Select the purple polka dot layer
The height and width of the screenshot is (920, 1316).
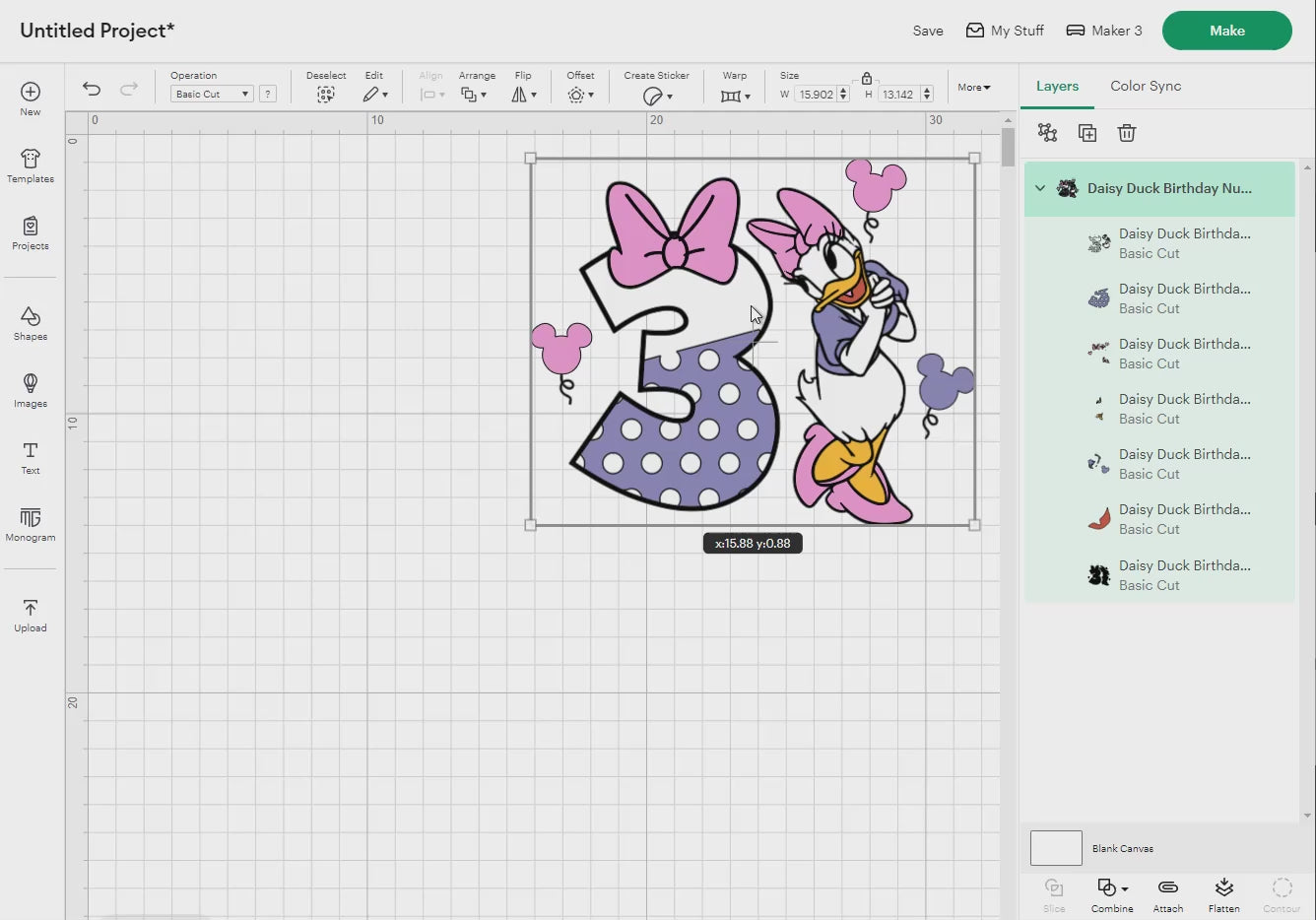pos(1159,298)
